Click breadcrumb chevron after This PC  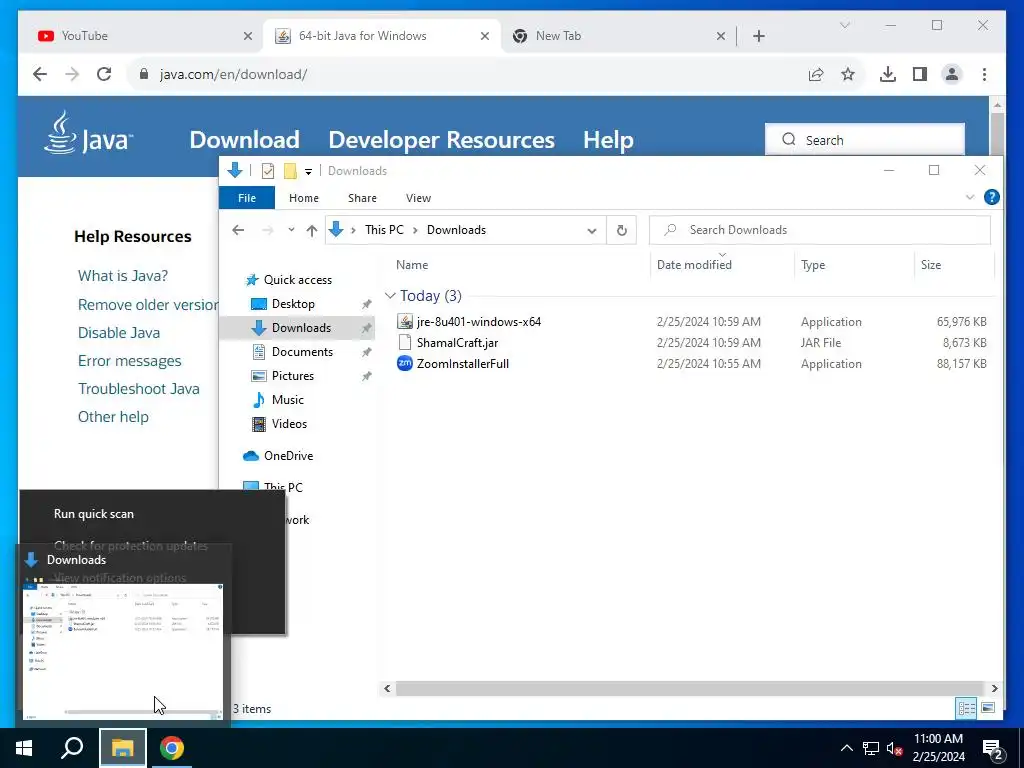tap(415, 230)
